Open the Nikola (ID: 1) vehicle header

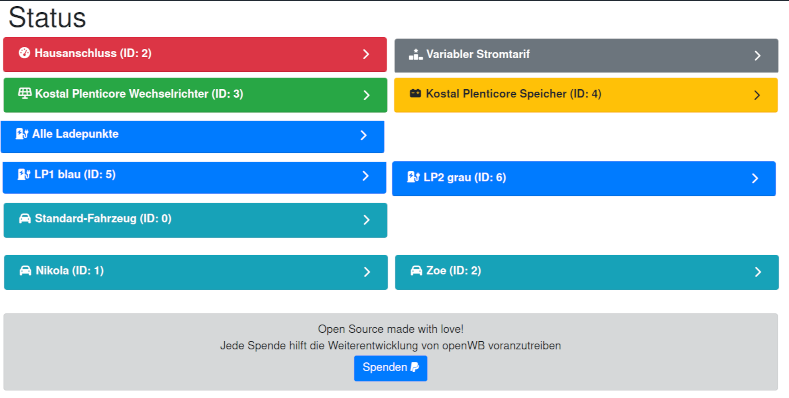(x=196, y=272)
